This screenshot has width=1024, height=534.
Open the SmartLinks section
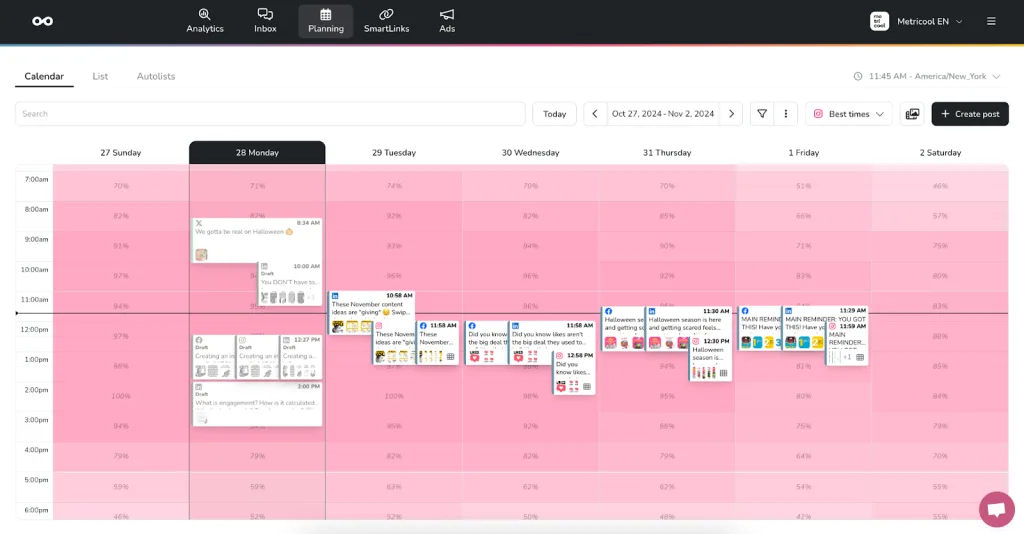(x=386, y=21)
